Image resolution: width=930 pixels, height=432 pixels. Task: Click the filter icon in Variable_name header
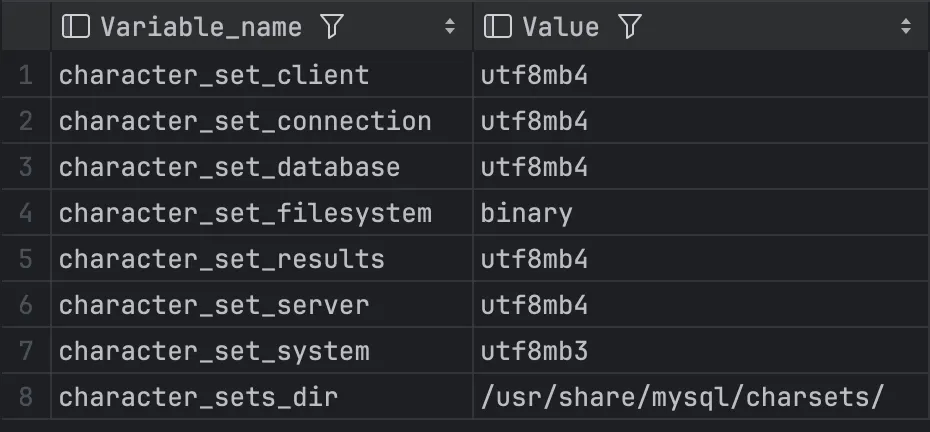[331, 27]
